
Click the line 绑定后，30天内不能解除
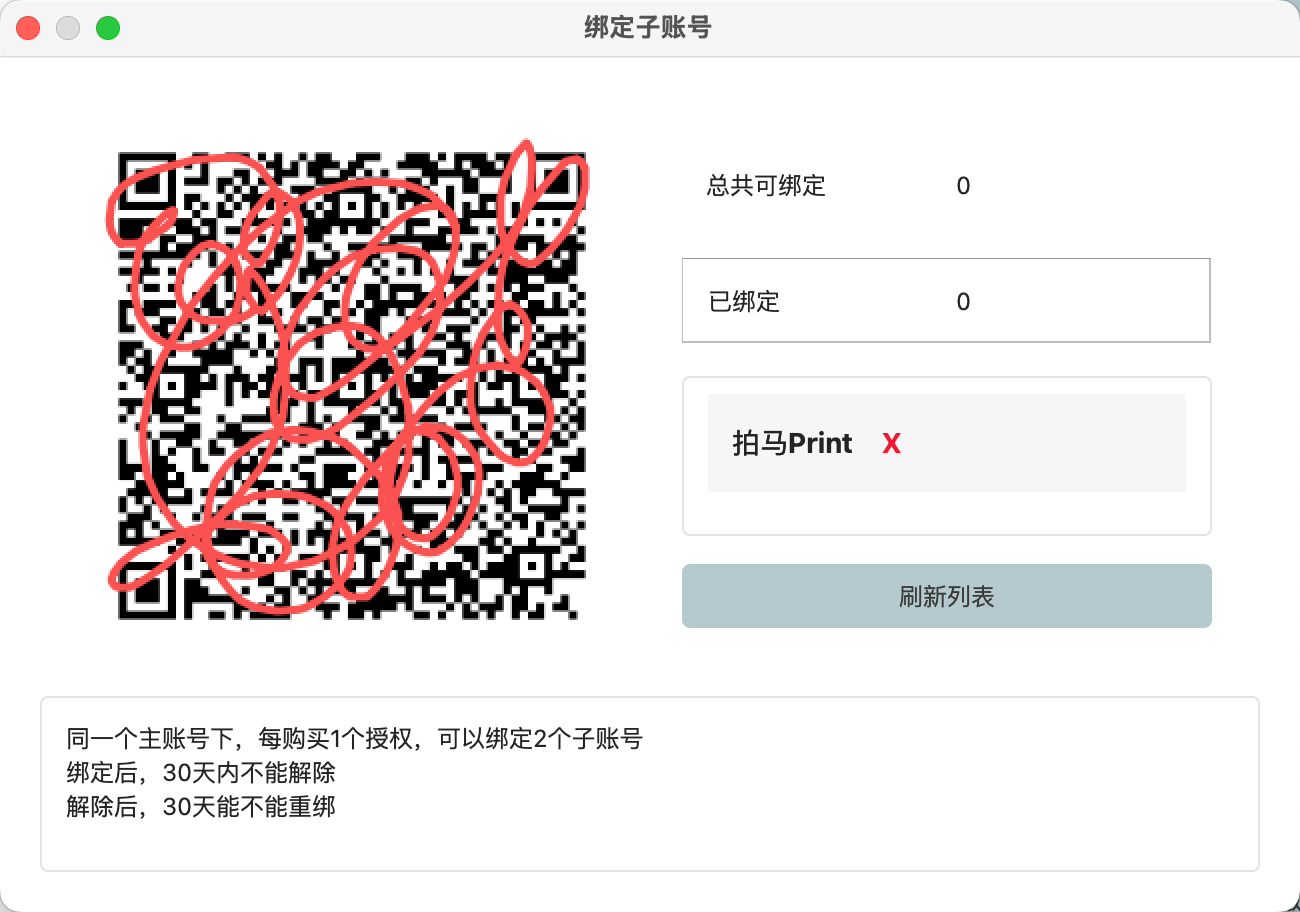click(x=201, y=773)
